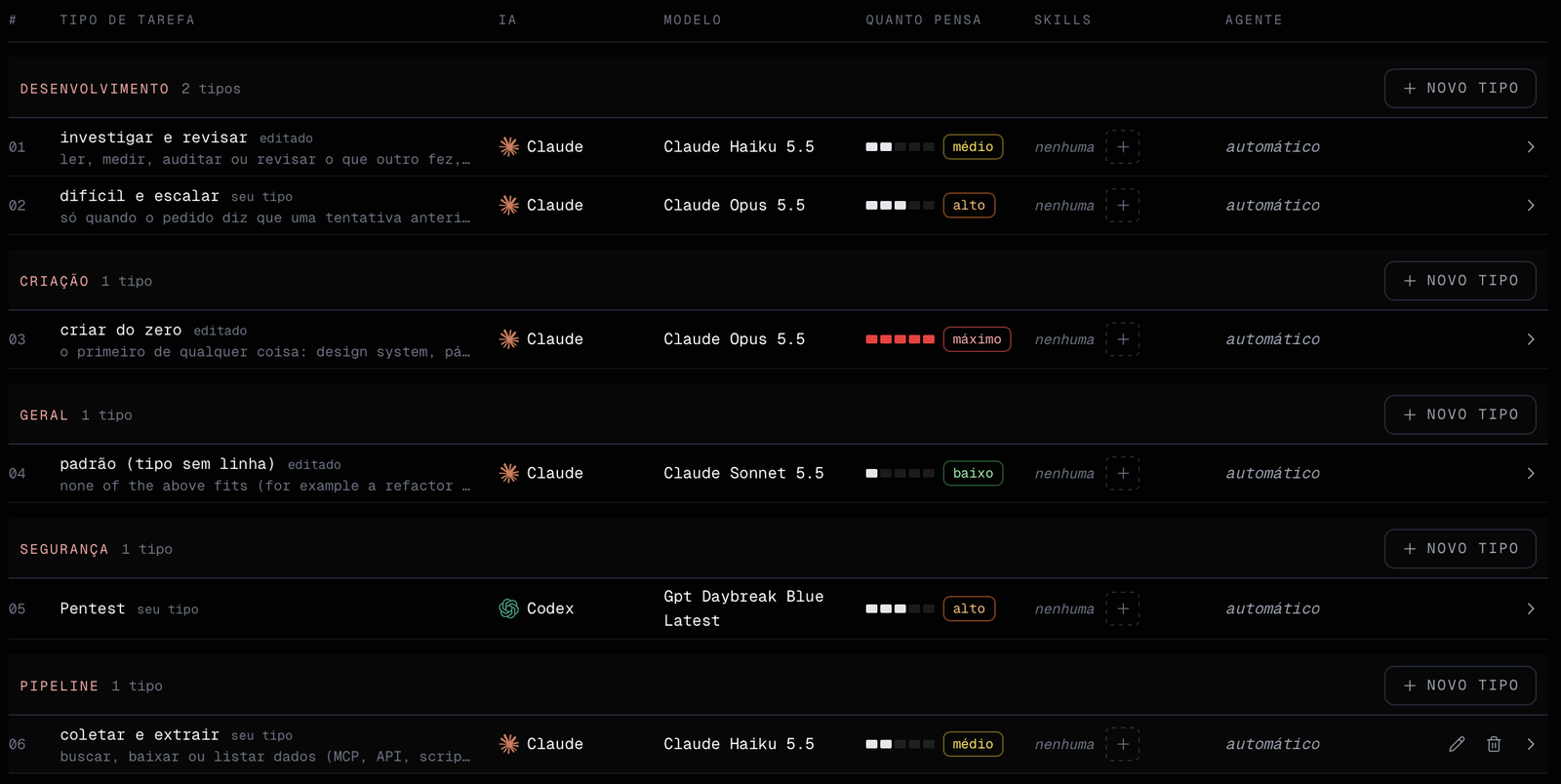Add a skill to coletar e extrair row
Viewport: 1561px width, 784px height.
tap(1123, 744)
